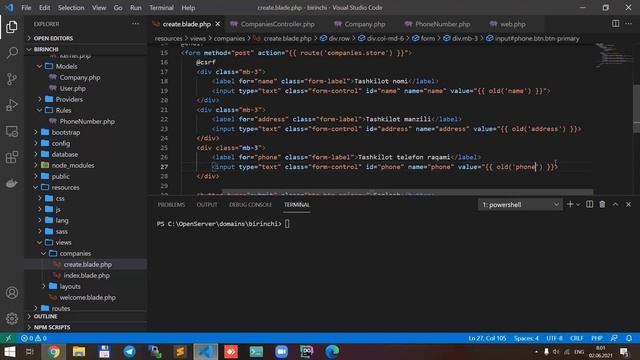Change UTF-8 encoding in status bar
640x360 pixels.
pos(554,338)
